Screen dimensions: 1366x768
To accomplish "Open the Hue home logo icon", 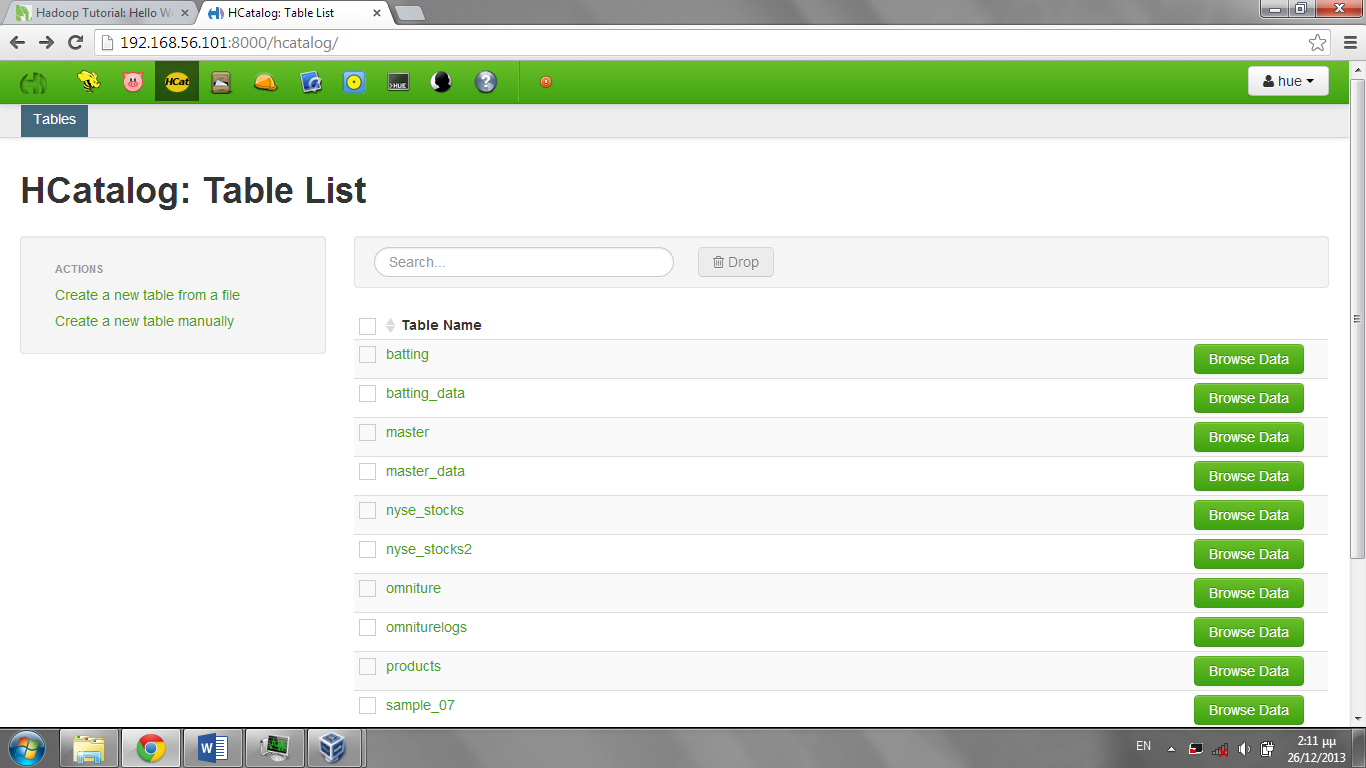I will (x=33, y=82).
